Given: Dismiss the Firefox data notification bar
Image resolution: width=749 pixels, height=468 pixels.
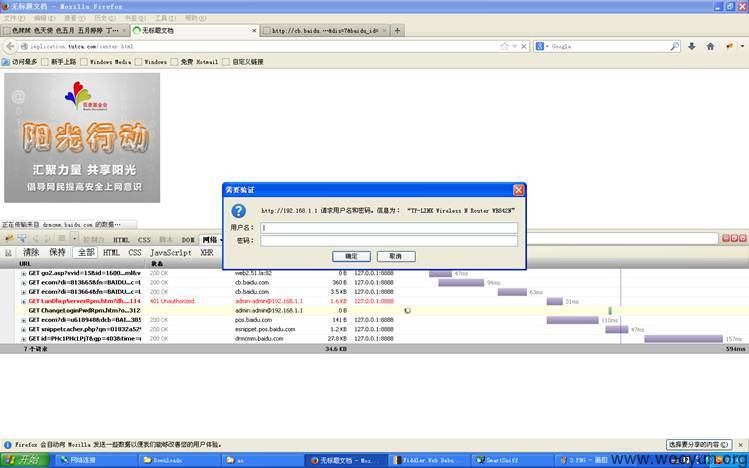Looking at the screenshot, I should [x=741, y=445].
